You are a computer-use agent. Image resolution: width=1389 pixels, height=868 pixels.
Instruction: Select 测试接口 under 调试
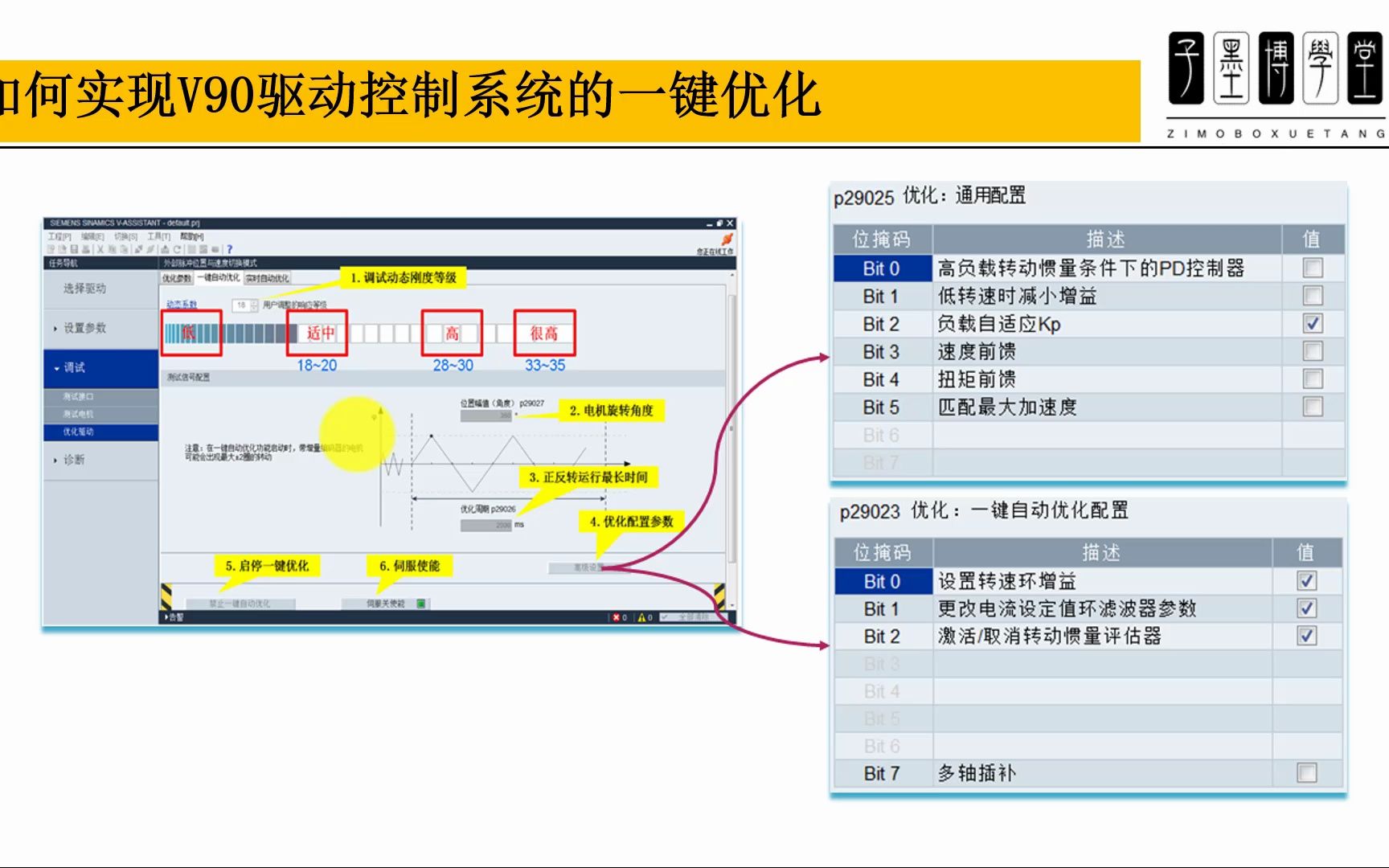pos(100,396)
